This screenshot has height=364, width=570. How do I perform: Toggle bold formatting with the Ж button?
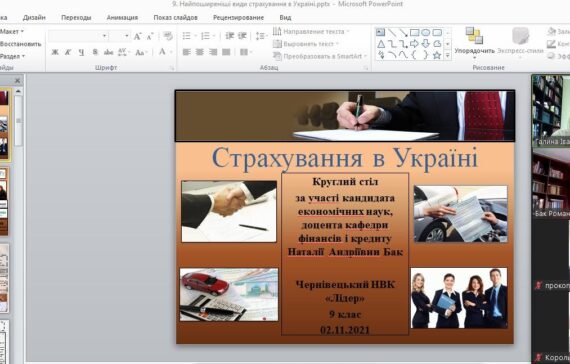click(x=55, y=52)
